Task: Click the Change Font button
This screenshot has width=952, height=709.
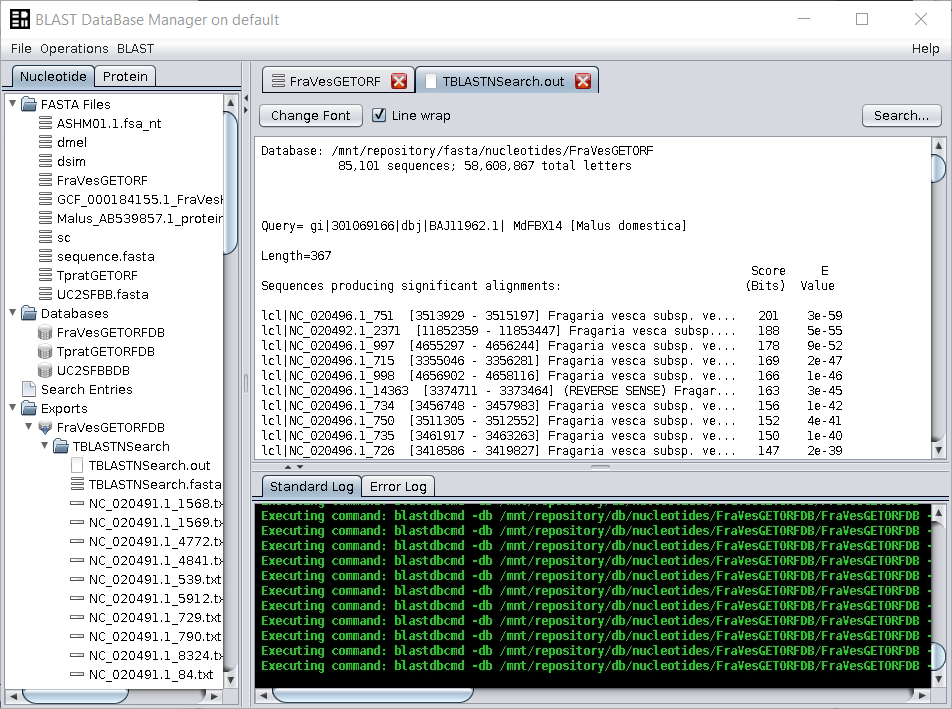Action: point(310,115)
